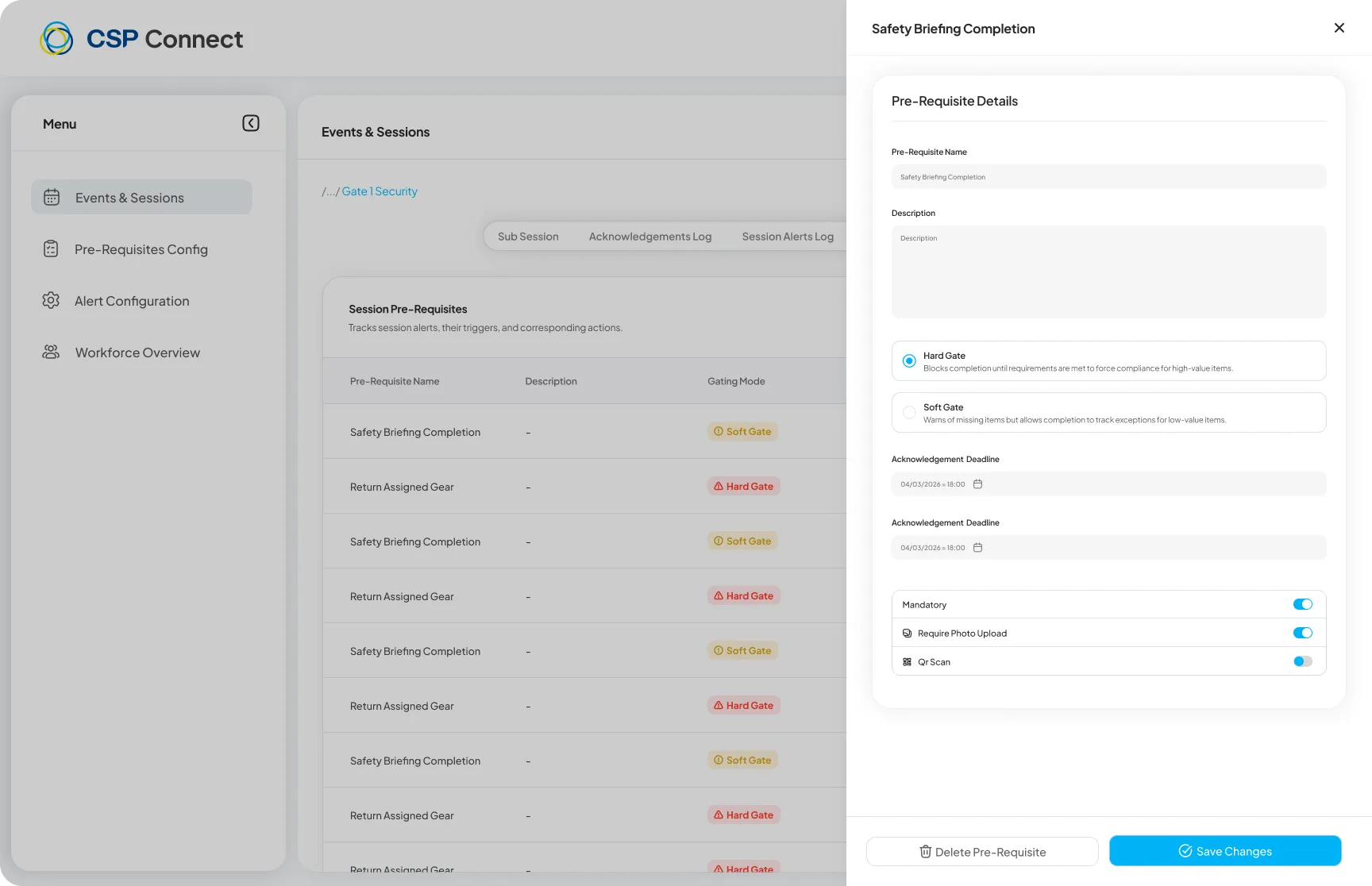Open calendar picker for second Acknowledgement Deadline
1372x886 pixels.
(x=977, y=548)
